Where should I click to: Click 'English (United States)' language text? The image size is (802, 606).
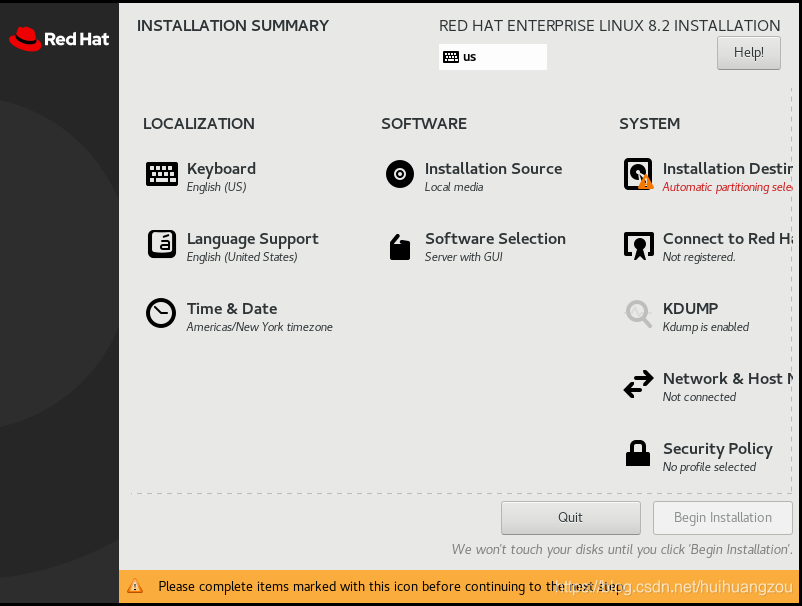pos(242,257)
